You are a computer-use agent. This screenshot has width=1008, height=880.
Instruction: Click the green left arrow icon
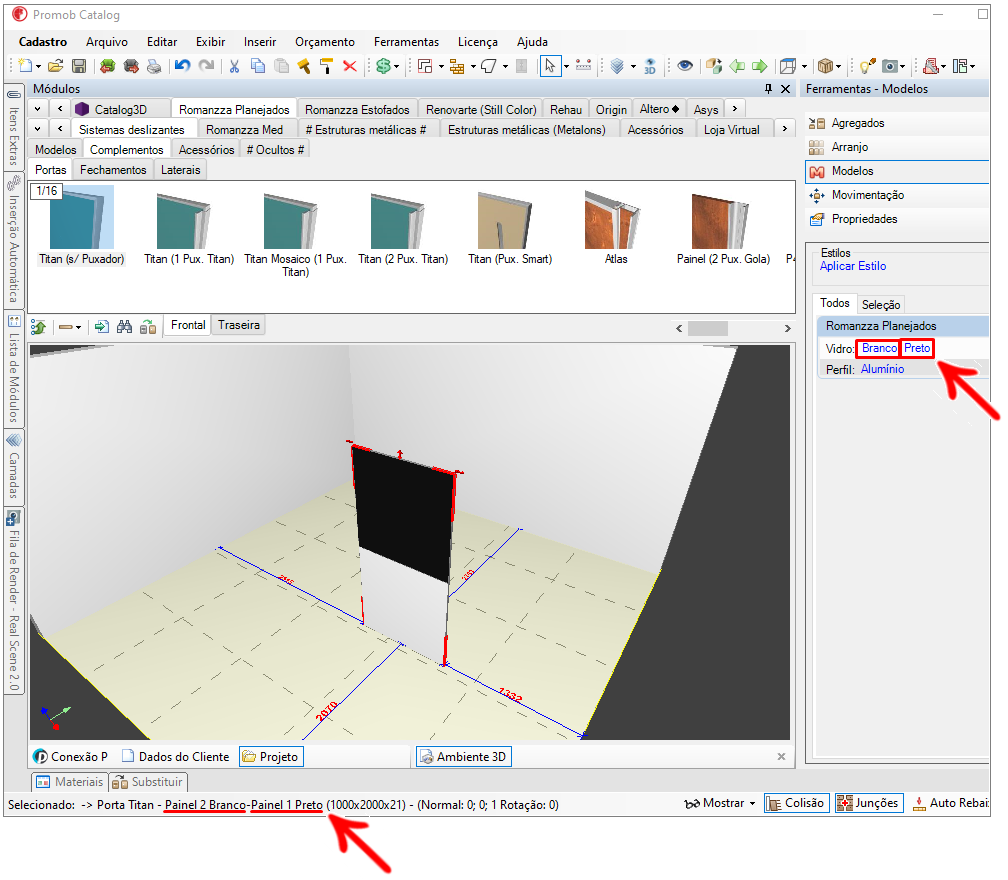tap(737, 66)
